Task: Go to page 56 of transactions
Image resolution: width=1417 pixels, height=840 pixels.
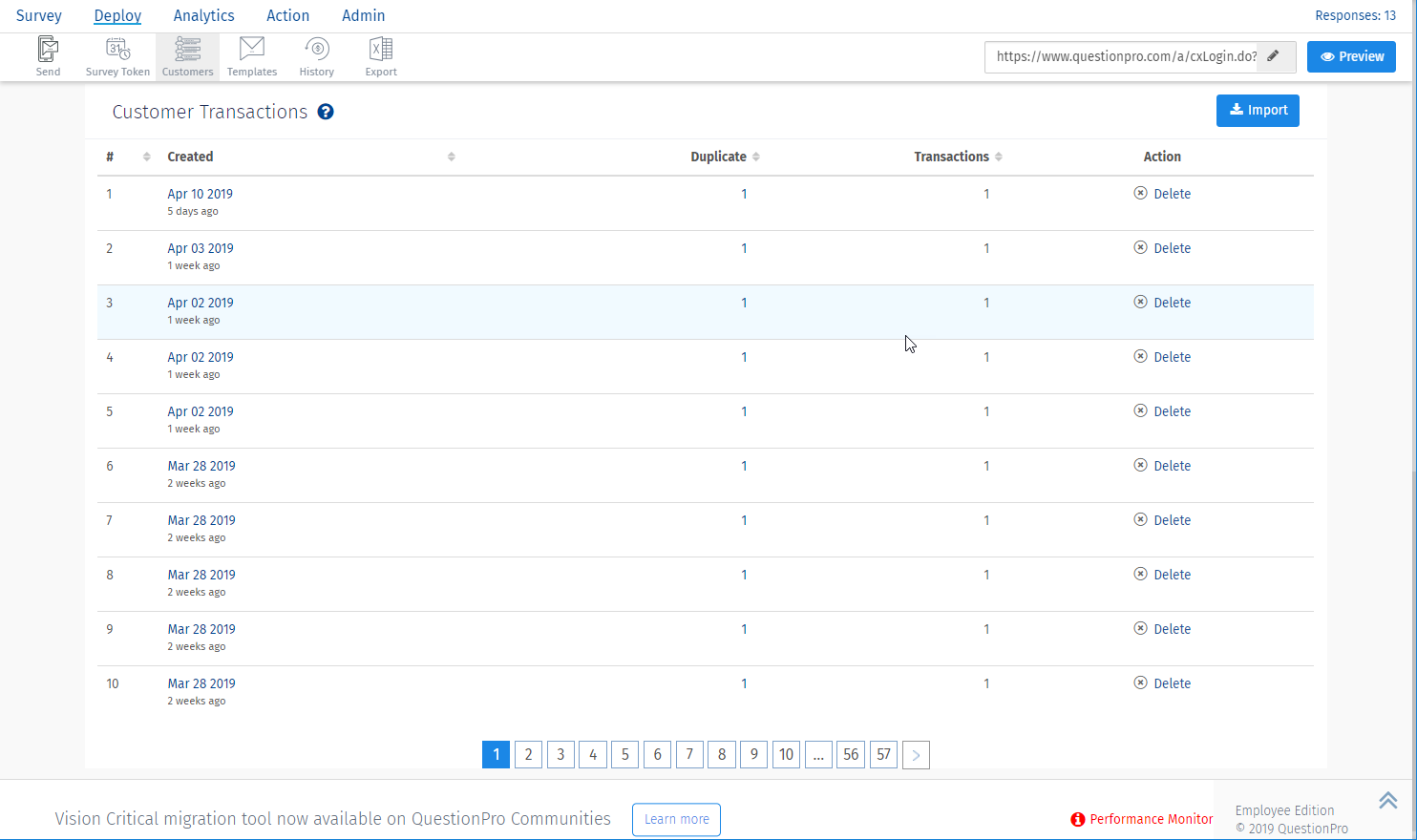Action: point(851,755)
